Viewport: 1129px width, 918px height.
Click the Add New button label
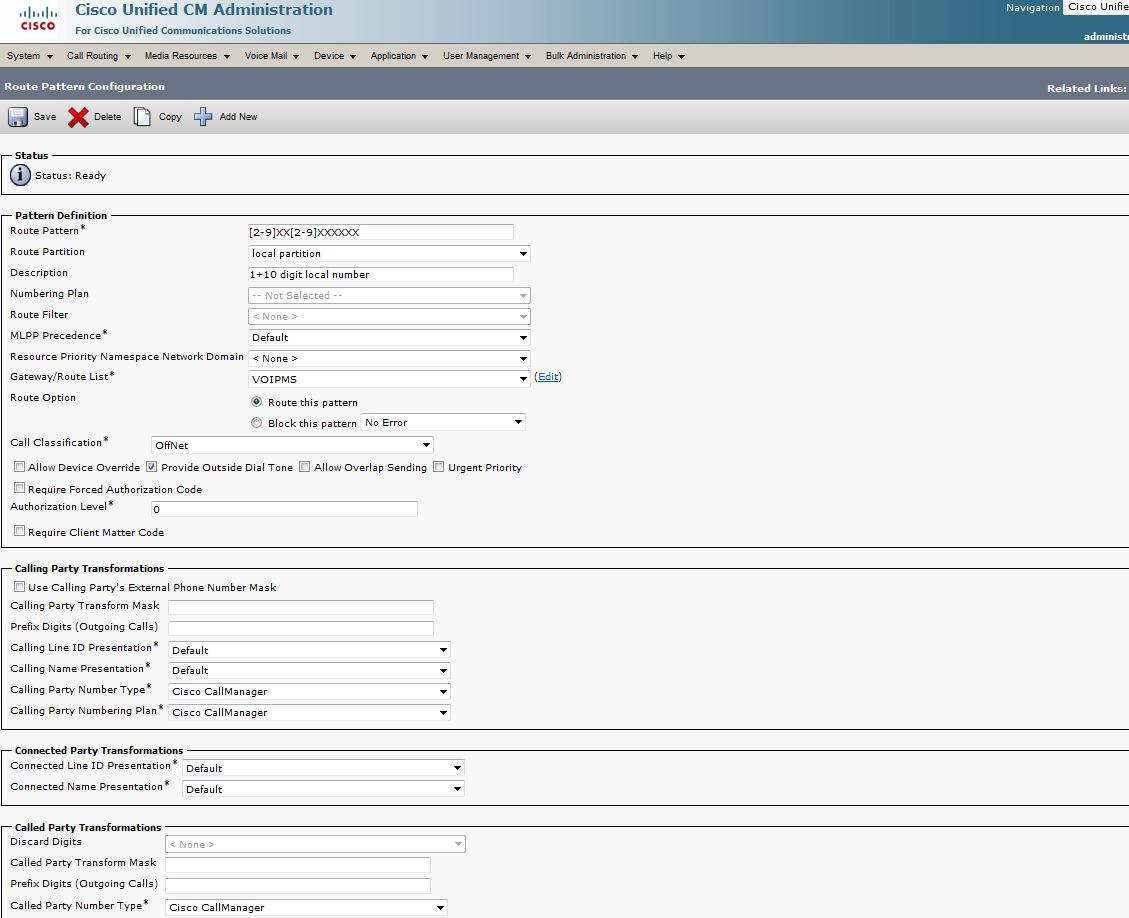[238, 117]
